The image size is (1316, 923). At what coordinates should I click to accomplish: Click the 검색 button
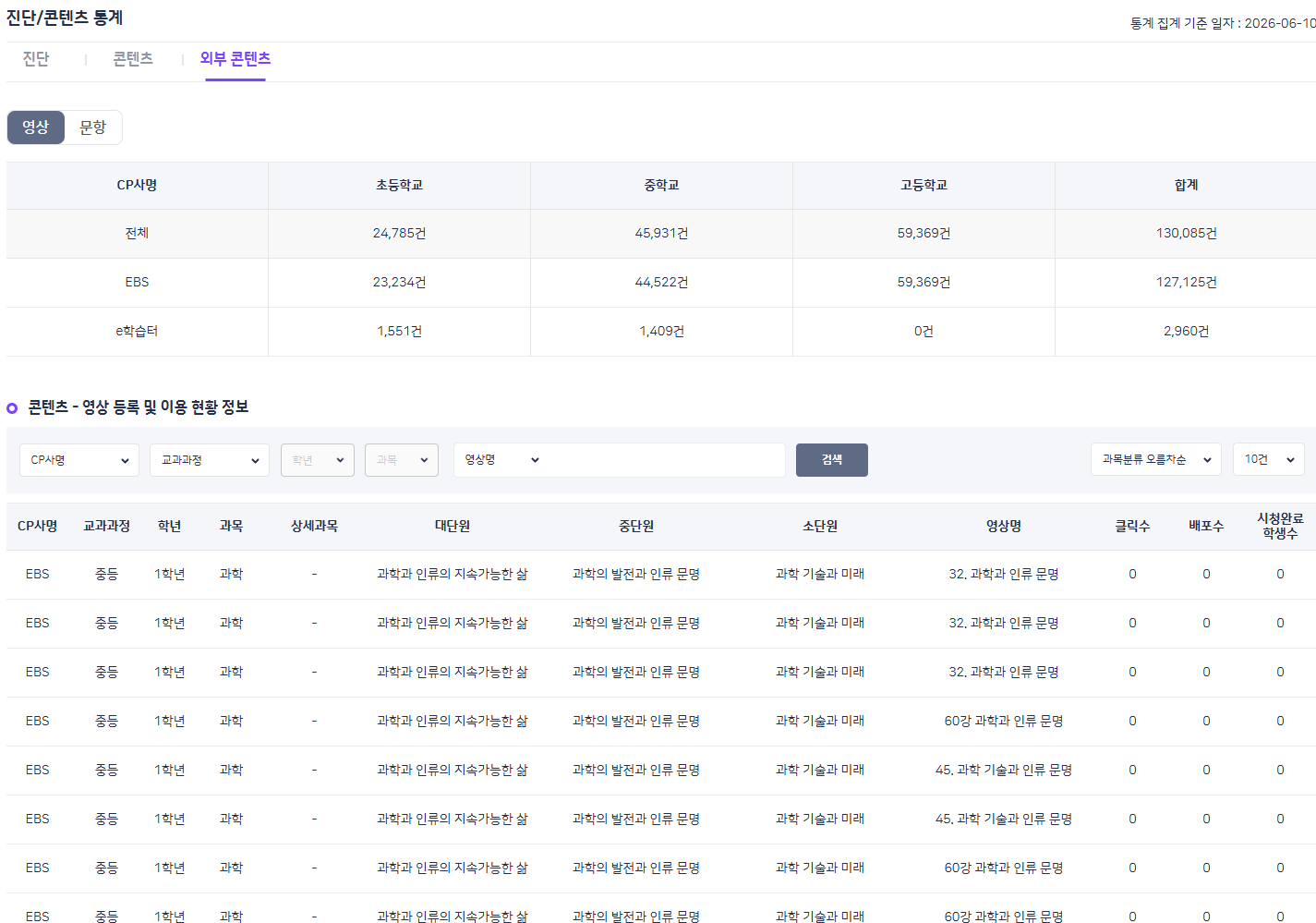832,460
